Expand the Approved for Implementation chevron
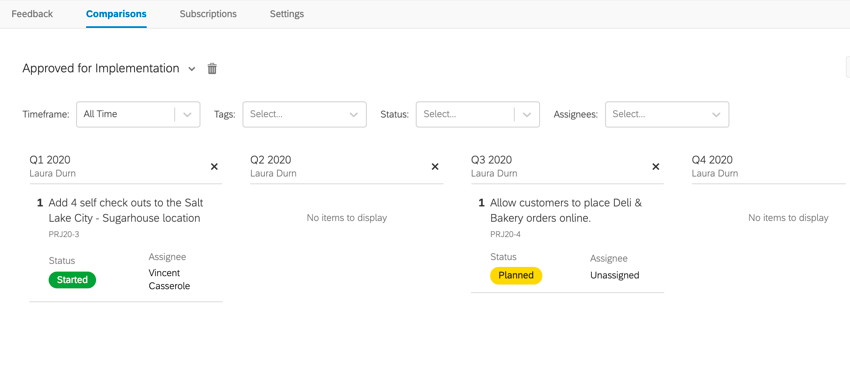This screenshot has width=850, height=379. click(x=191, y=69)
